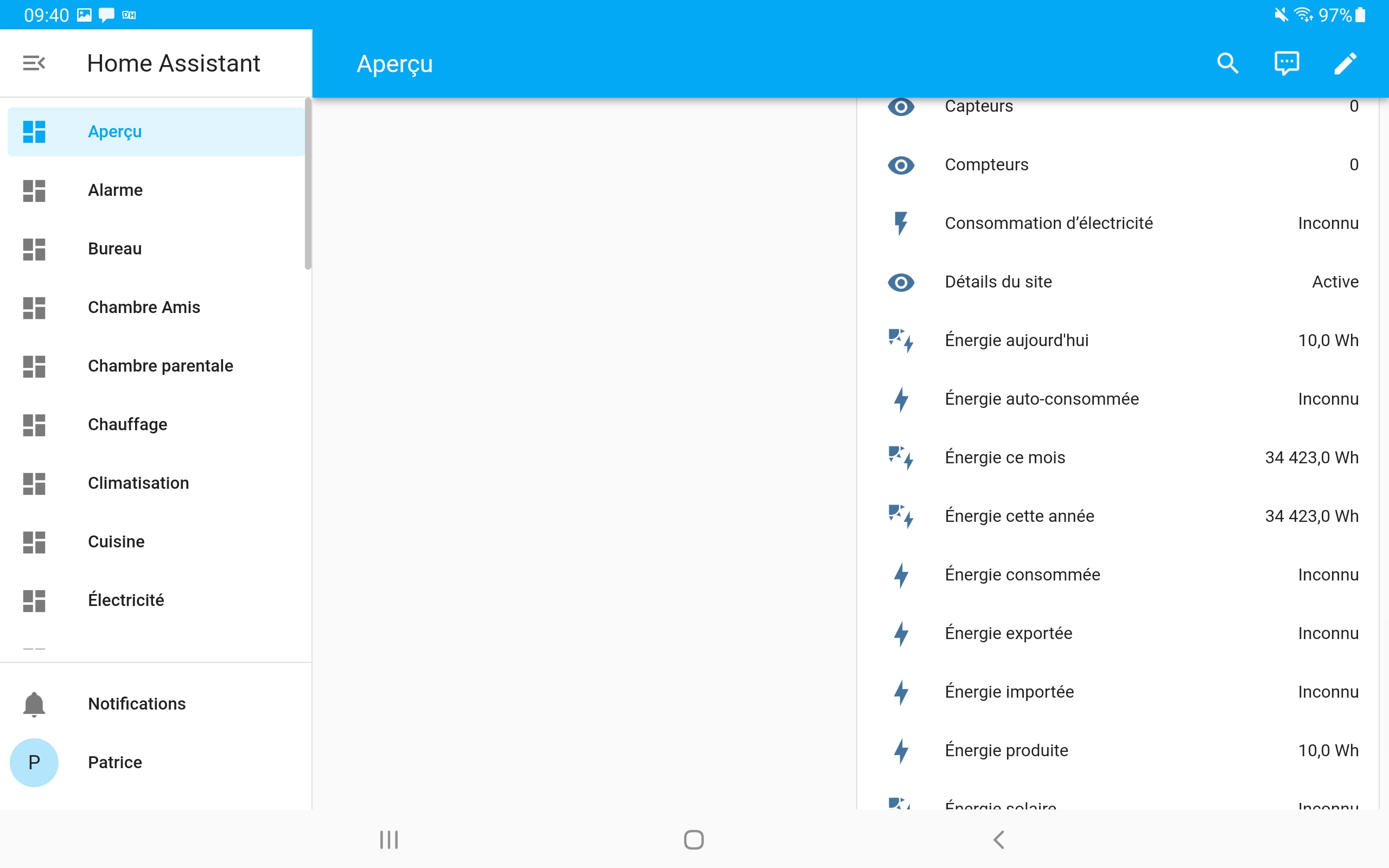Click the Électricité dashboard icon

34,601
